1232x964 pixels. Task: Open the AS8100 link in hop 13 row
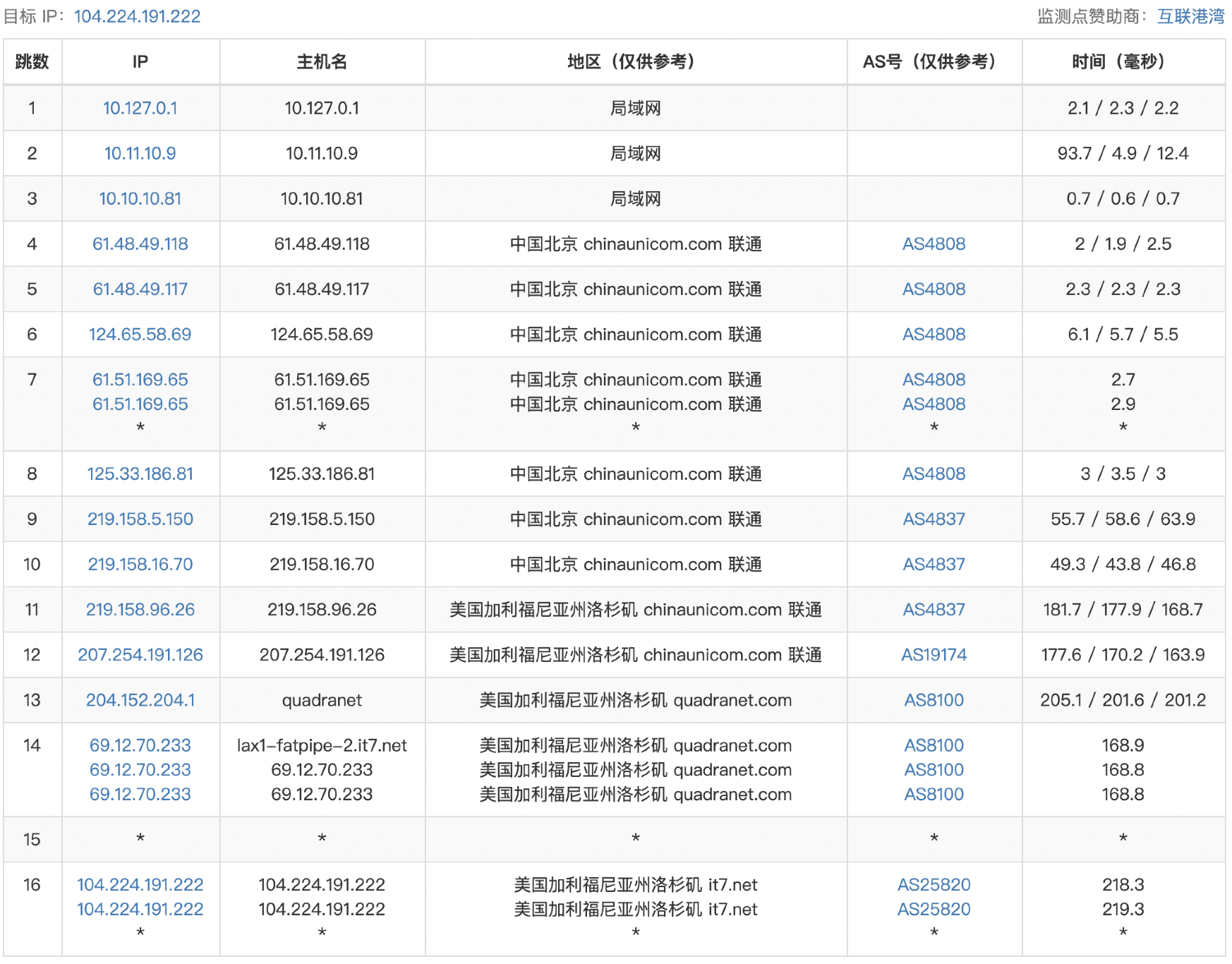pos(934,699)
